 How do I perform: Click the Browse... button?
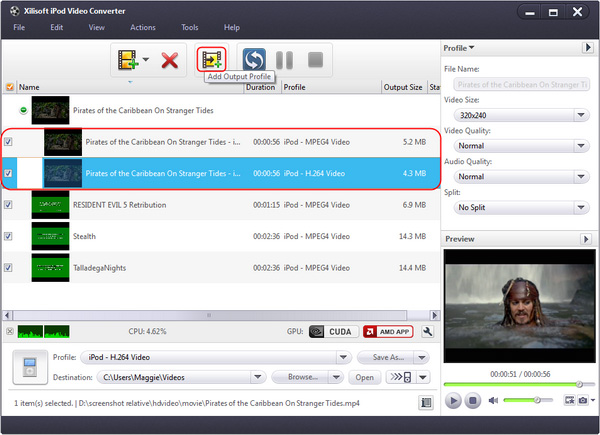pos(302,377)
